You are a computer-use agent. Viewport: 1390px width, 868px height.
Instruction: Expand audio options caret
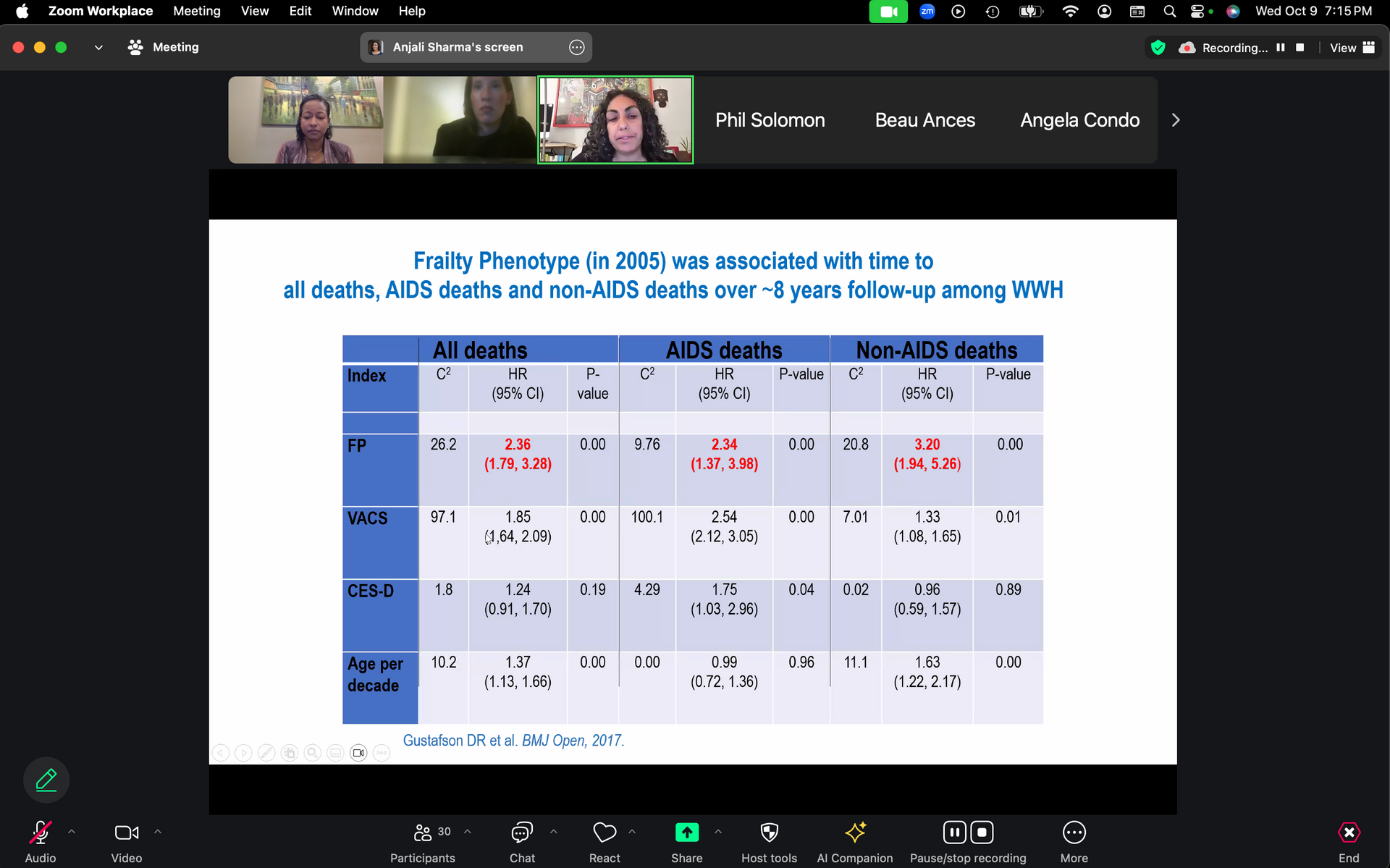tap(72, 832)
